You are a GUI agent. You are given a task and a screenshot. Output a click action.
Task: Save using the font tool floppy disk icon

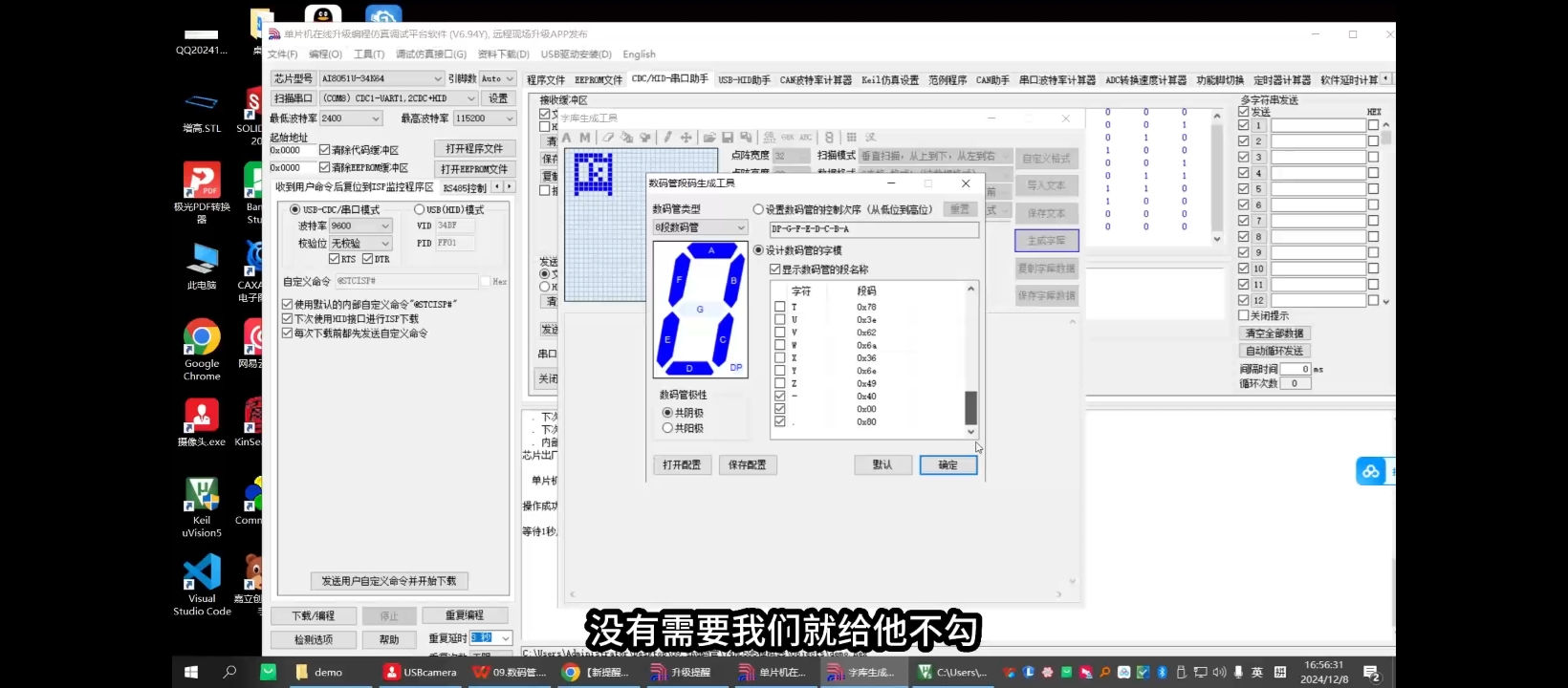point(728,138)
